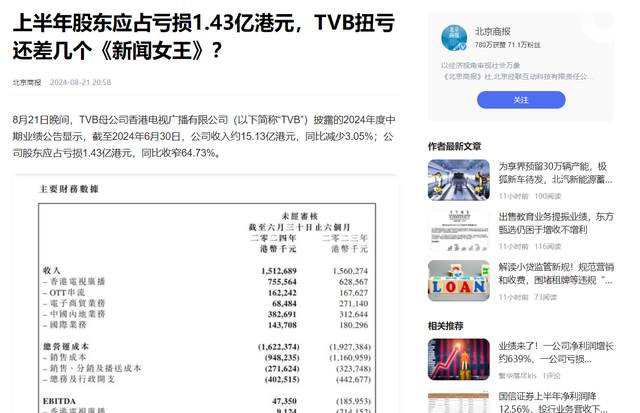
Task: Click the 作者最新文章 section heading
Action: point(454,146)
